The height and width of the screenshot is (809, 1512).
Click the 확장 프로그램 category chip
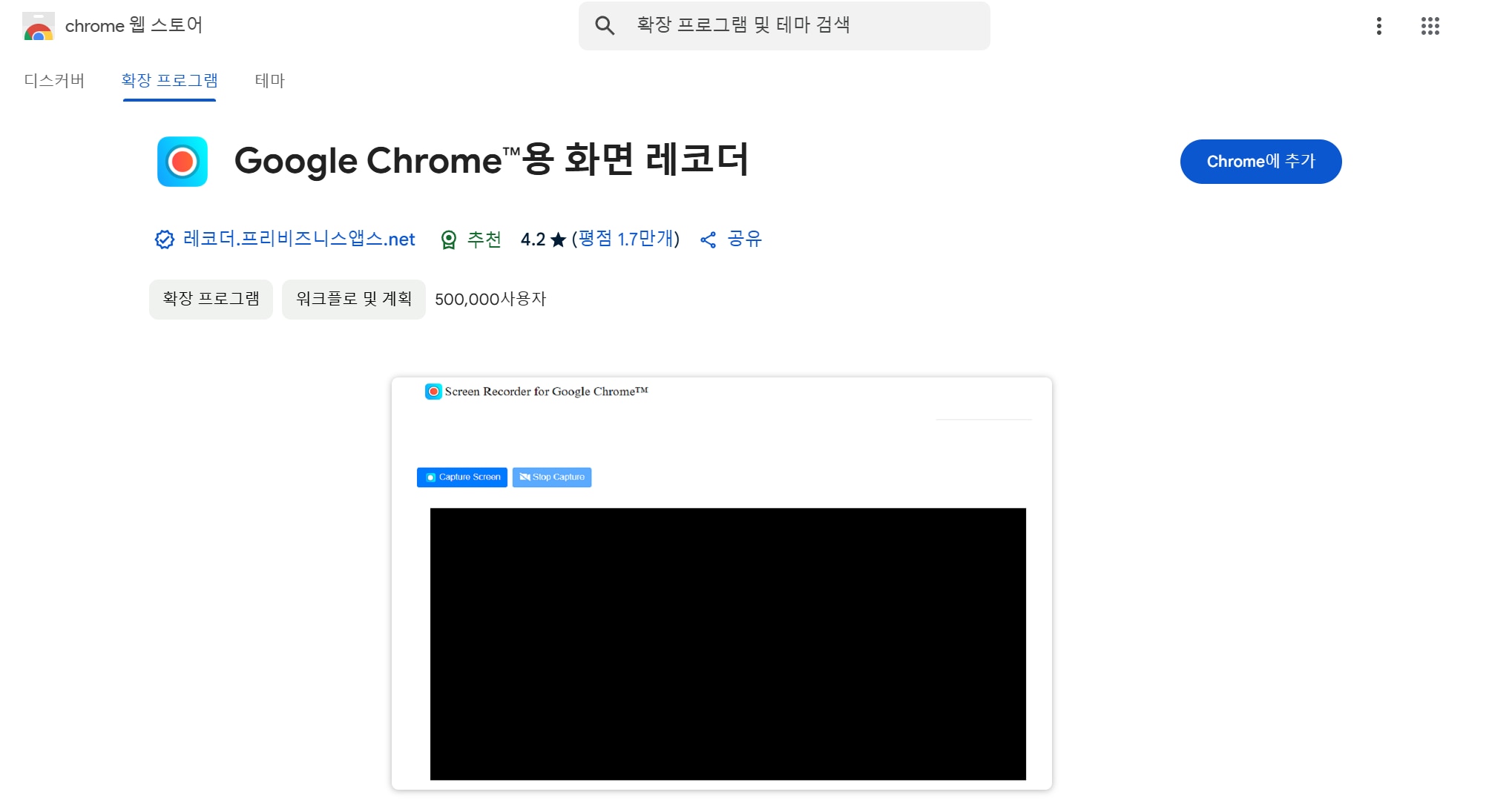[x=211, y=299]
